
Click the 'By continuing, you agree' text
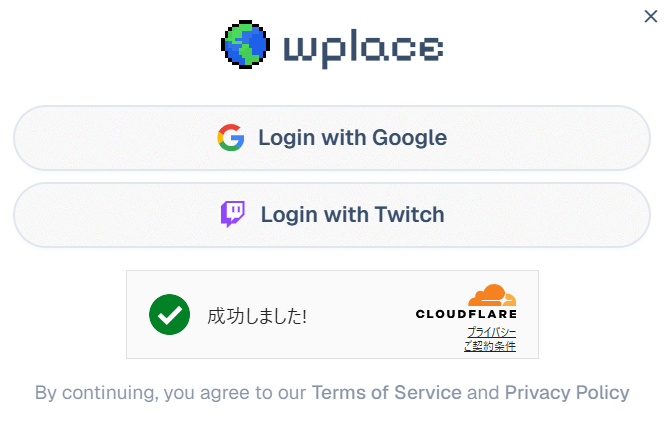[x=170, y=392]
